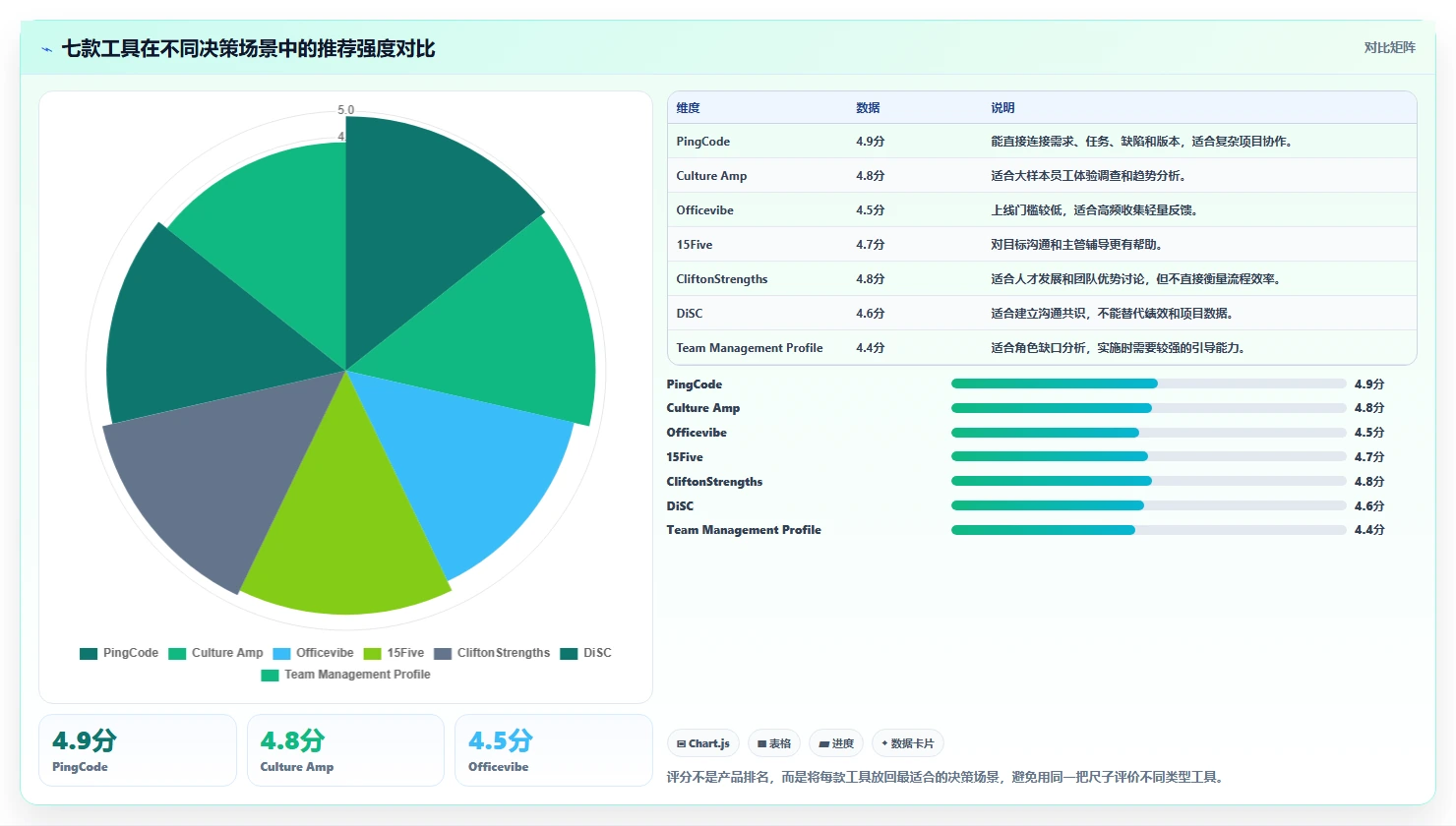The height and width of the screenshot is (826, 1456).
Task: Click the Culture Amp progress bar
Action: coord(1149,408)
